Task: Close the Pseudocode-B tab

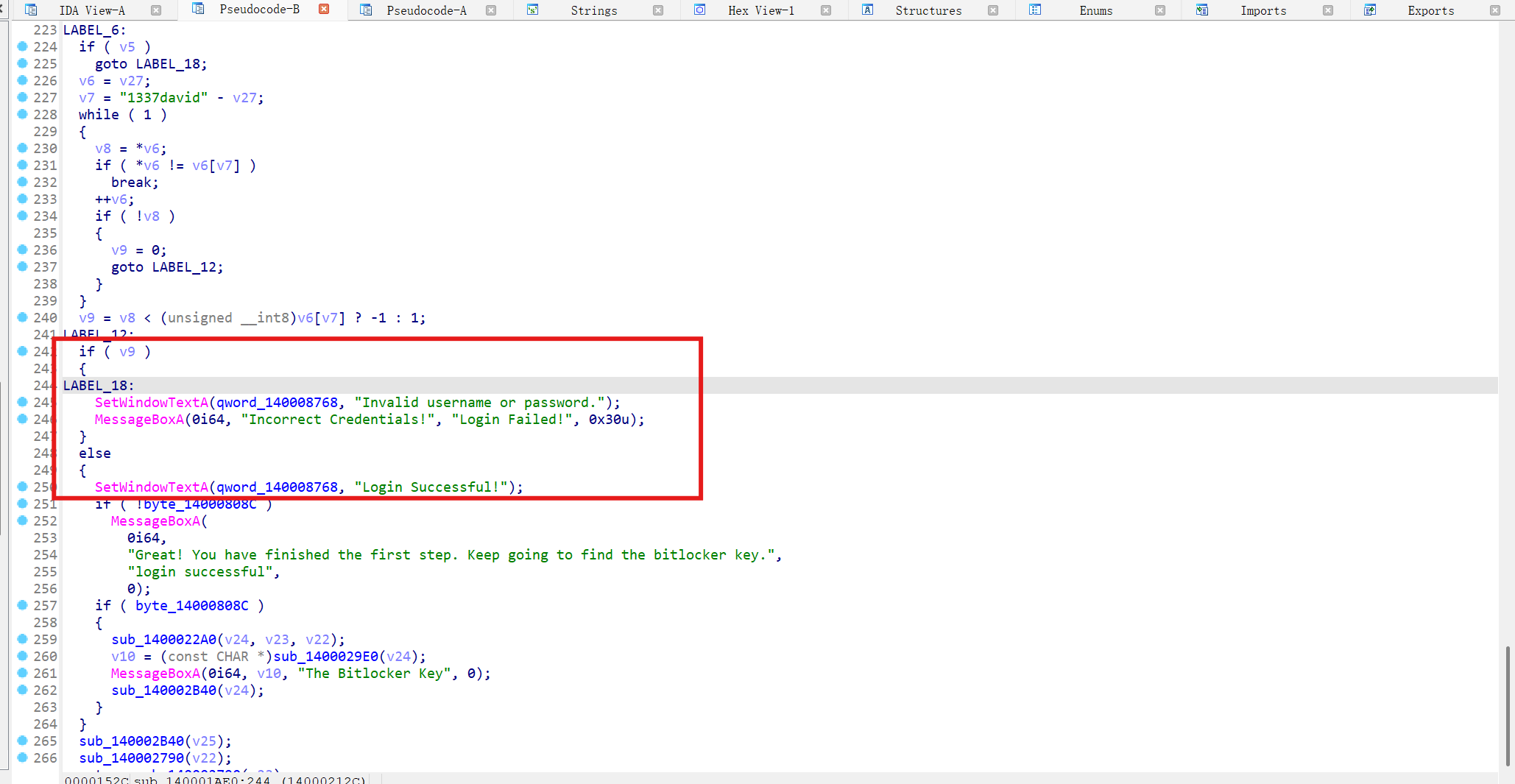Action: coord(324,9)
